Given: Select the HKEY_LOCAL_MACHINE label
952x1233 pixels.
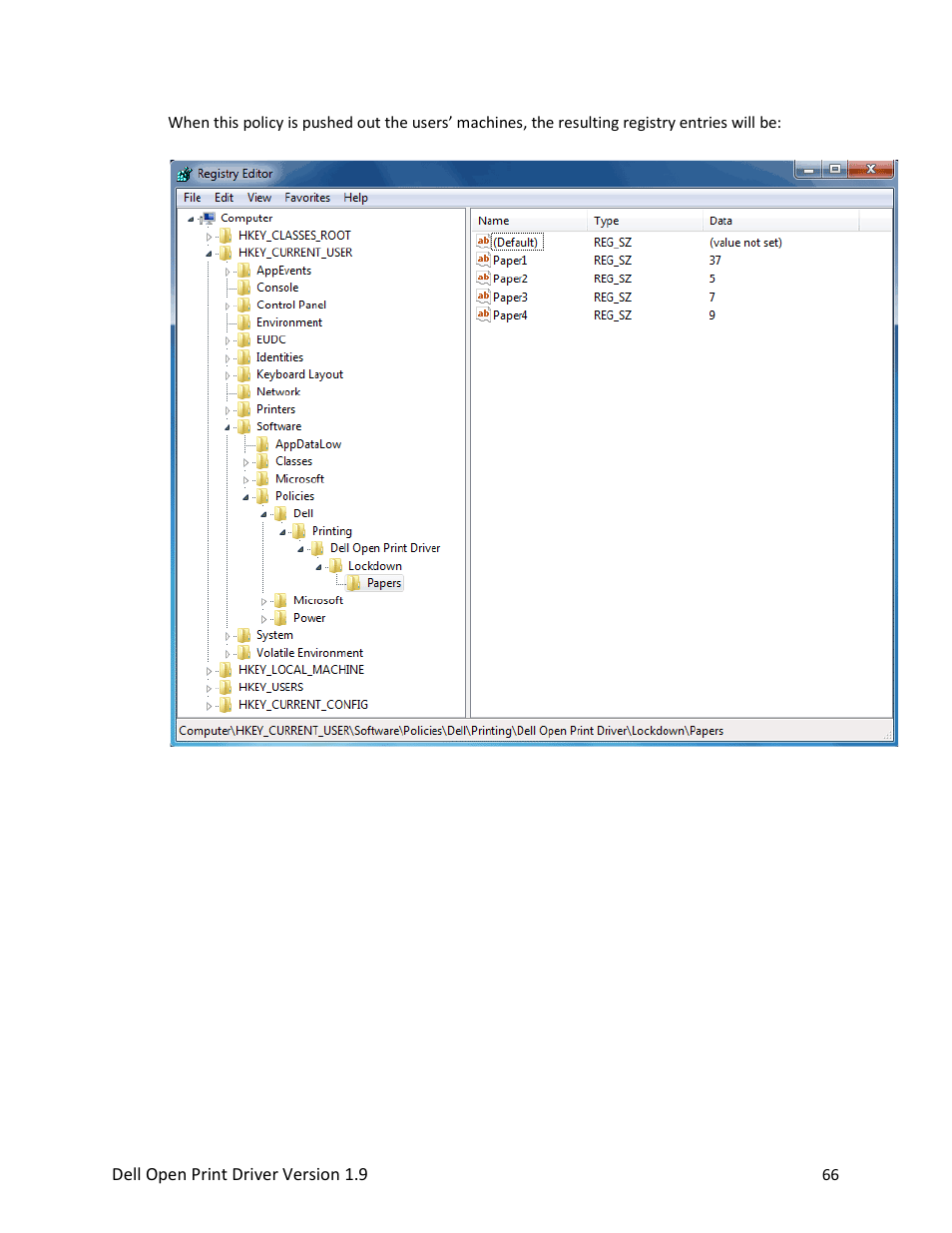Looking at the screenshot, I should pos(301,670).
